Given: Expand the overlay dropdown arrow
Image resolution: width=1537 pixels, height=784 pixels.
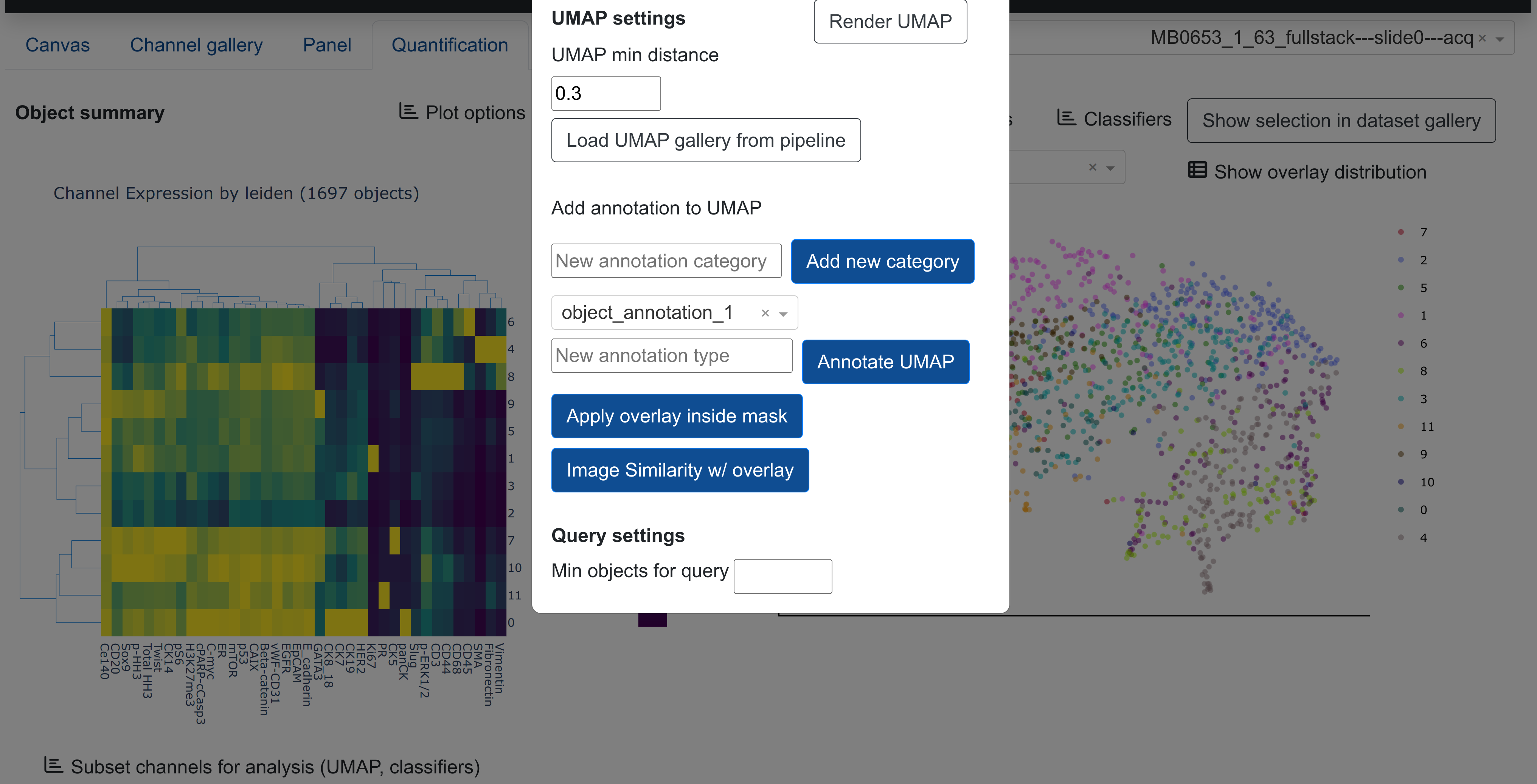Looking at the screenshot, I should [1110, 168].
